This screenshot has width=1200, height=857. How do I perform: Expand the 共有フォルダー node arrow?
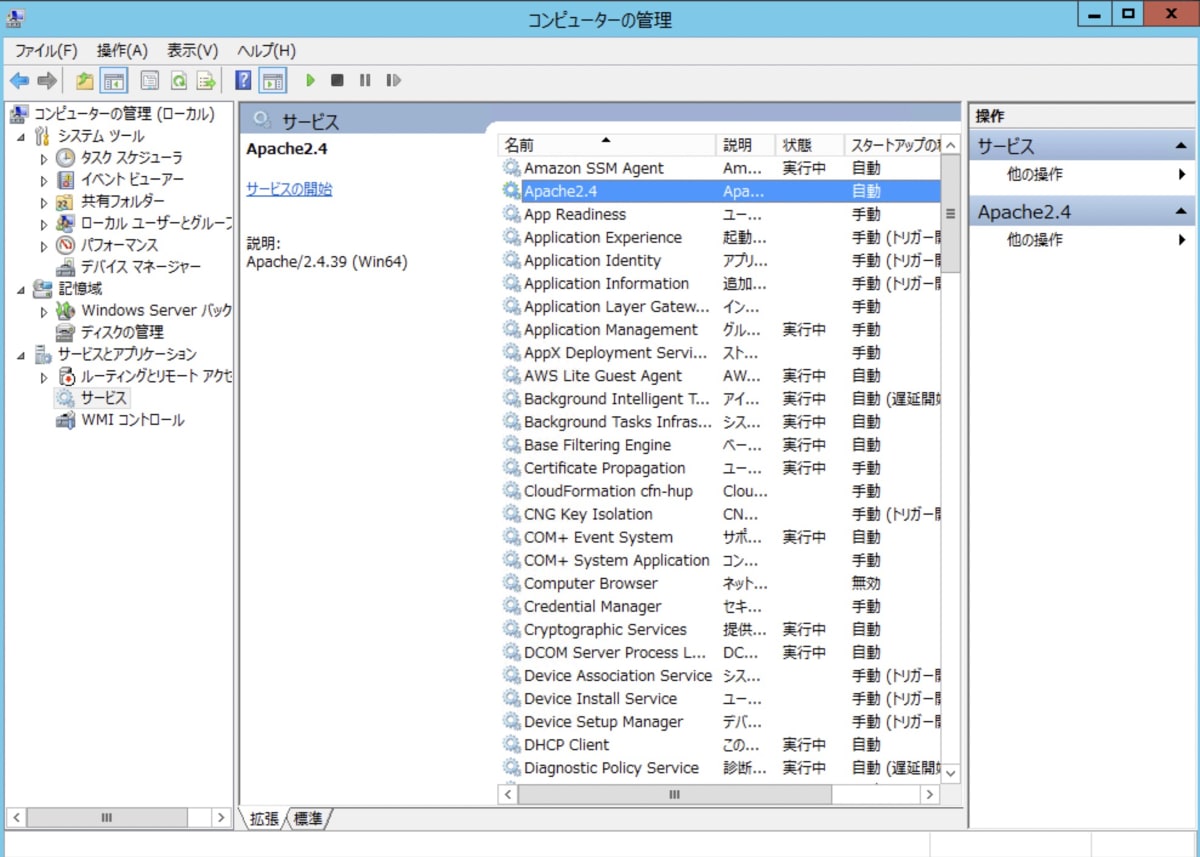43,202
